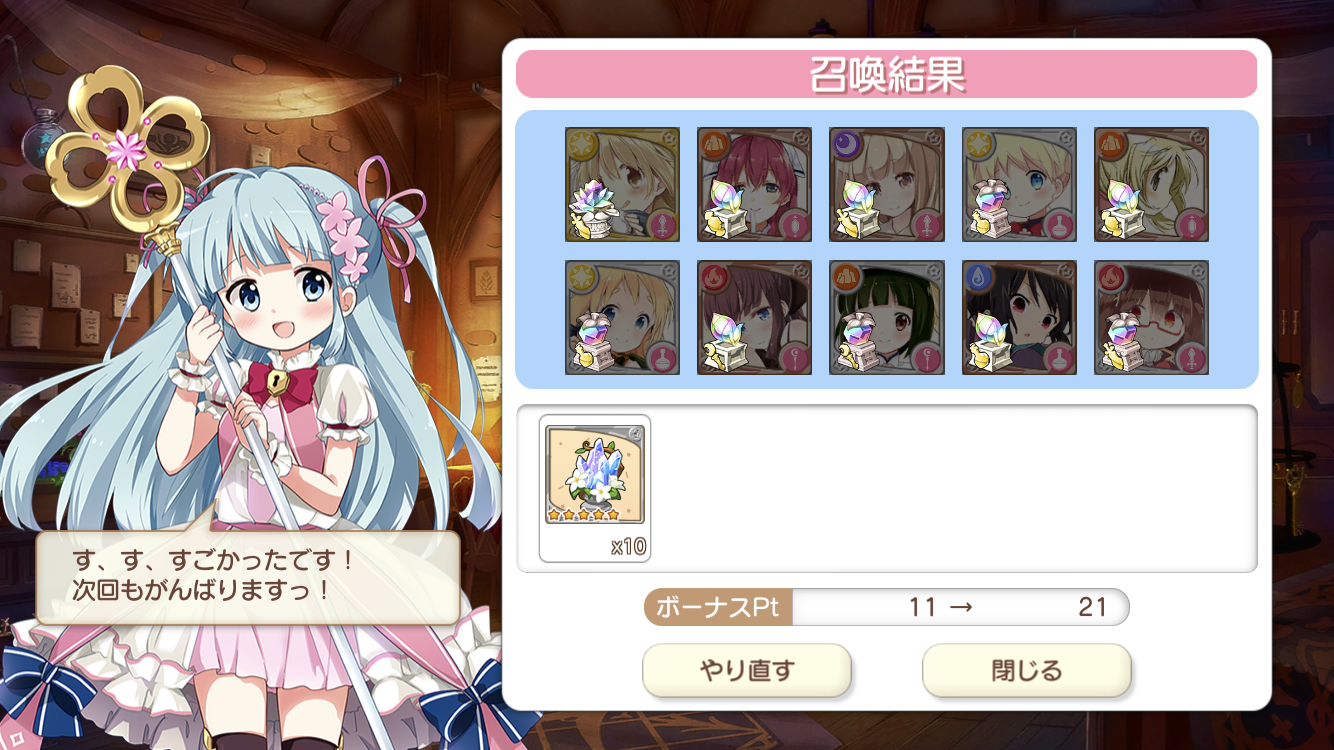This screenshot has height=750, width=1334.
Task: Select the first blonde character card with crystal flower
Action: point(622,184)
